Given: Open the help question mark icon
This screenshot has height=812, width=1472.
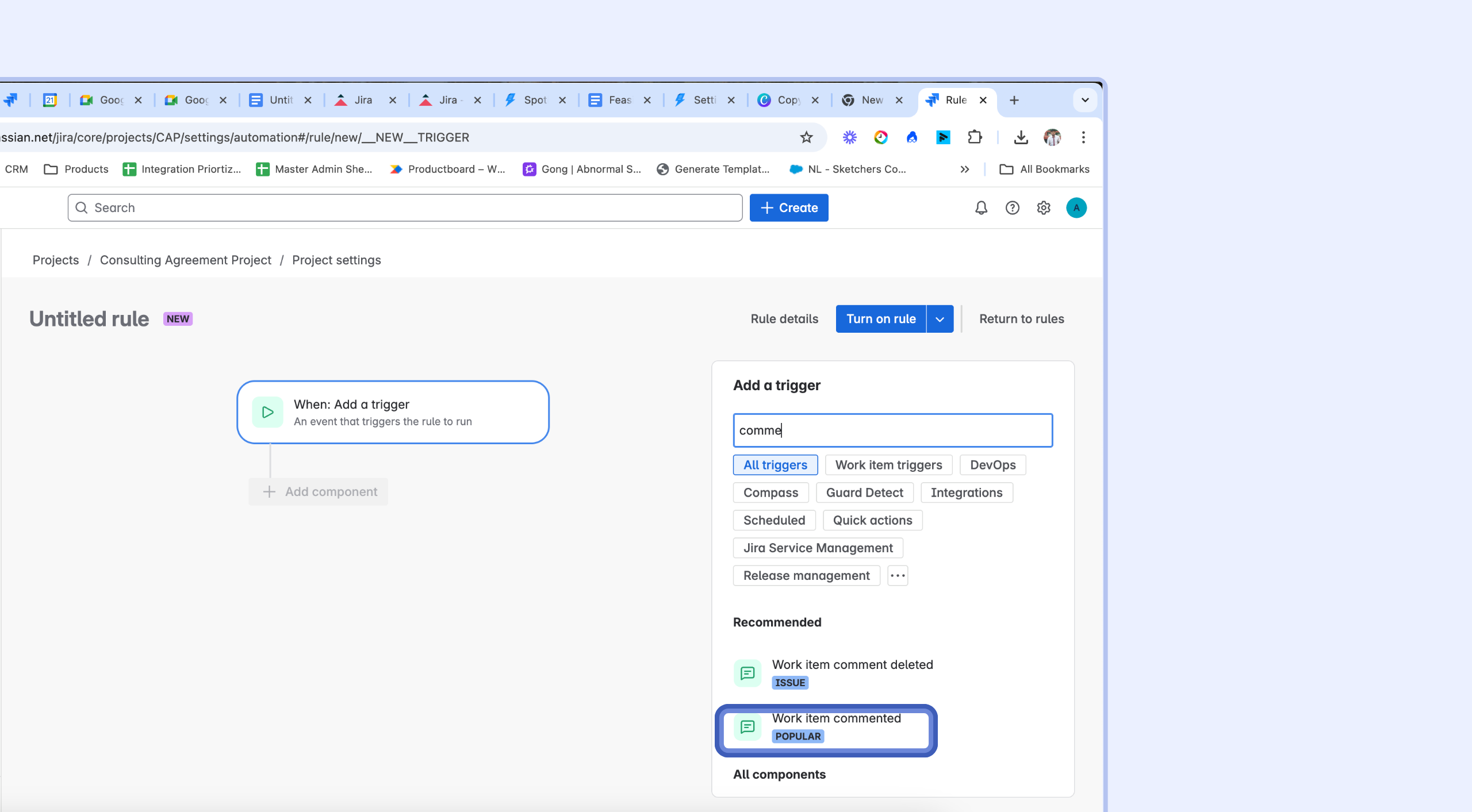Looking at the screenshot, I should coord(1012,207).
